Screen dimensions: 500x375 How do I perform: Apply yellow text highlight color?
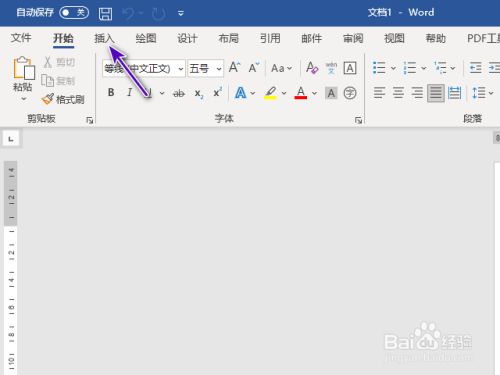pos(271,93)
